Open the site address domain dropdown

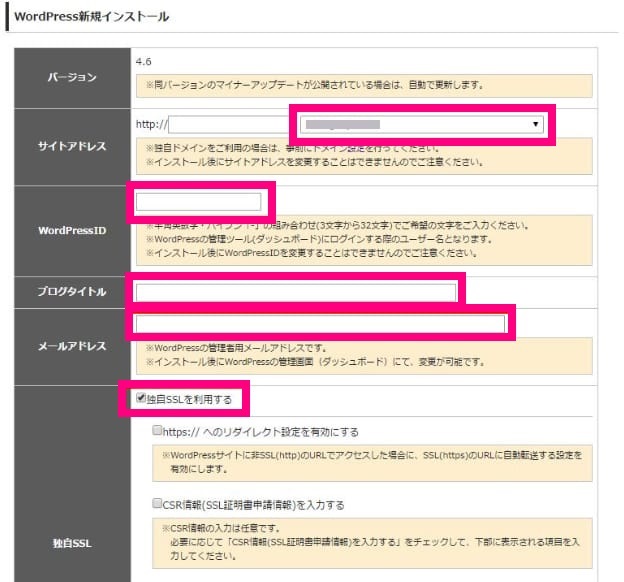(422, 125)
